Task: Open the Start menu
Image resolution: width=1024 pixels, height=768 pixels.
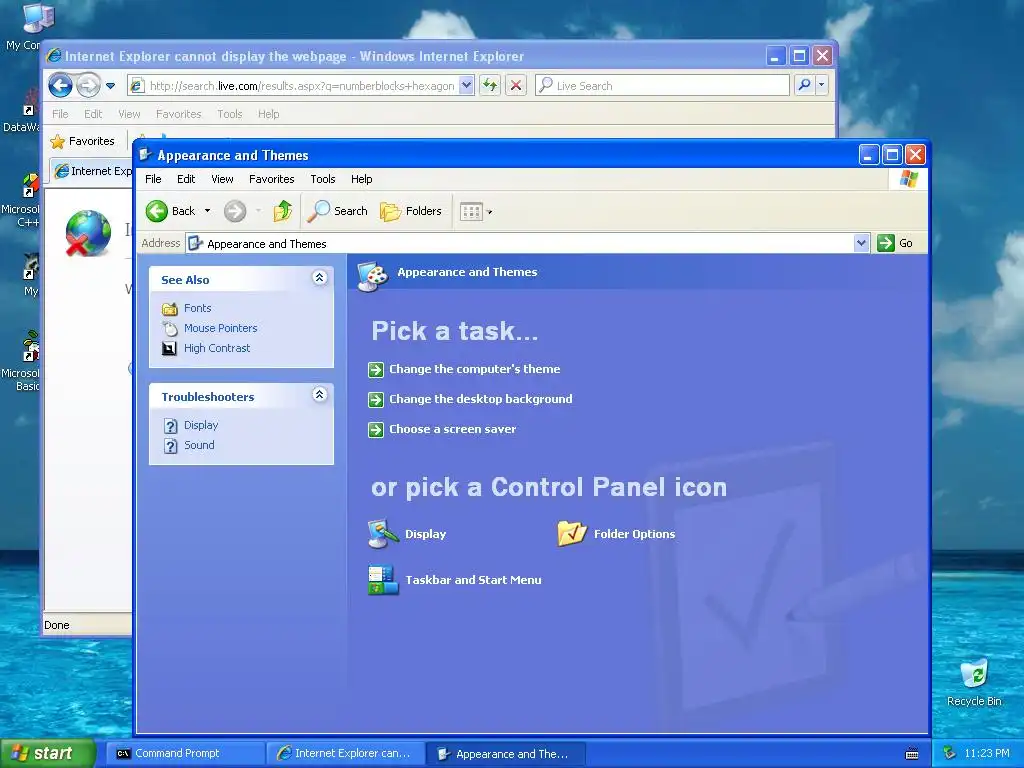Action: coord(47,754)
